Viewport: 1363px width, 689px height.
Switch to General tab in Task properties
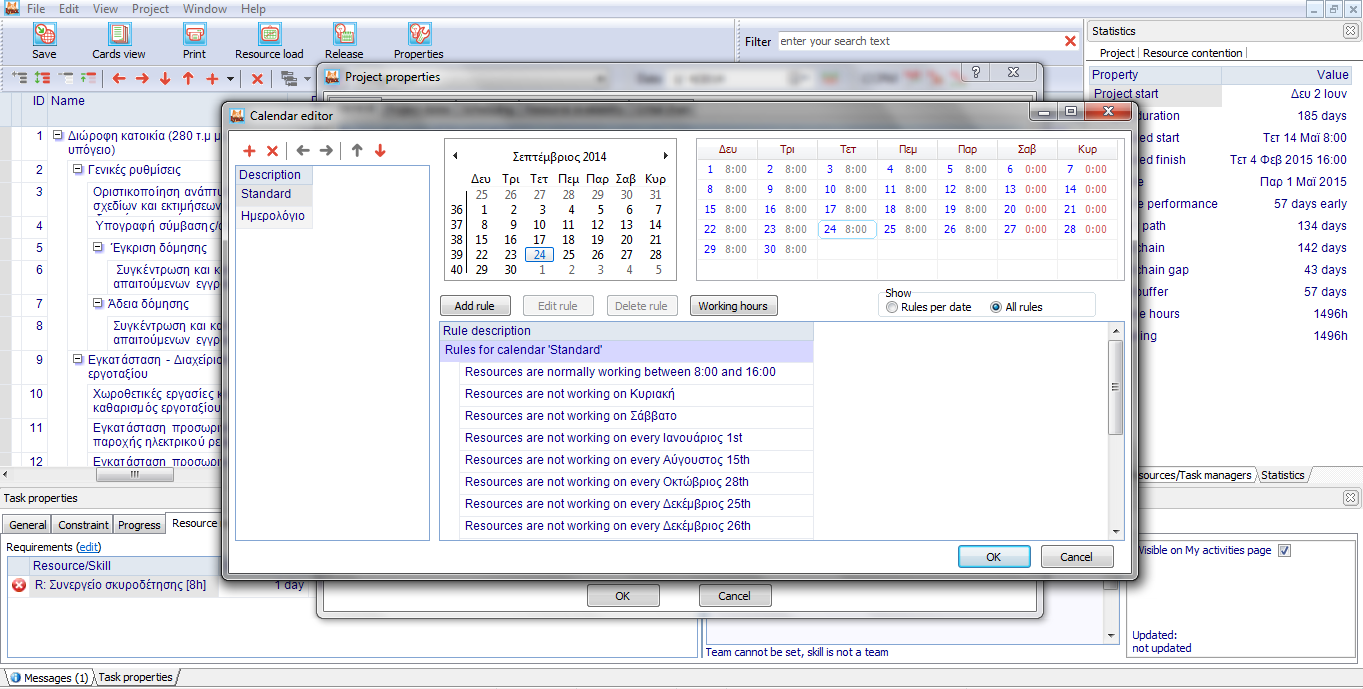pyautogui.click(x=28, y=525)
